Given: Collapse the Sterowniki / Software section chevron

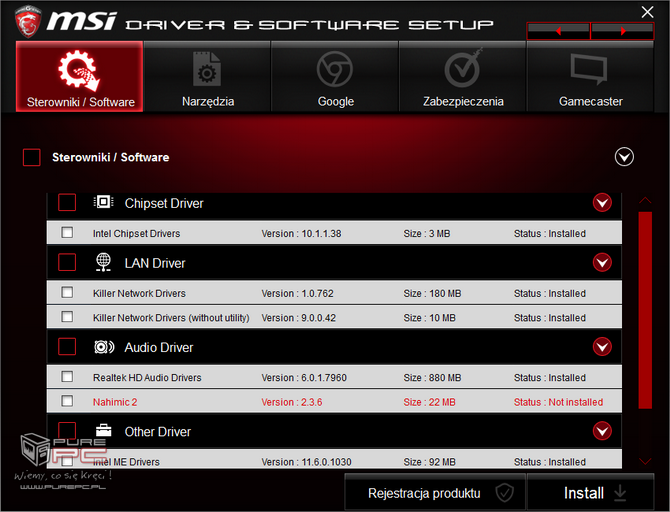Looking at the screenshot, I should pyautogui.click(x=624, y=157).
